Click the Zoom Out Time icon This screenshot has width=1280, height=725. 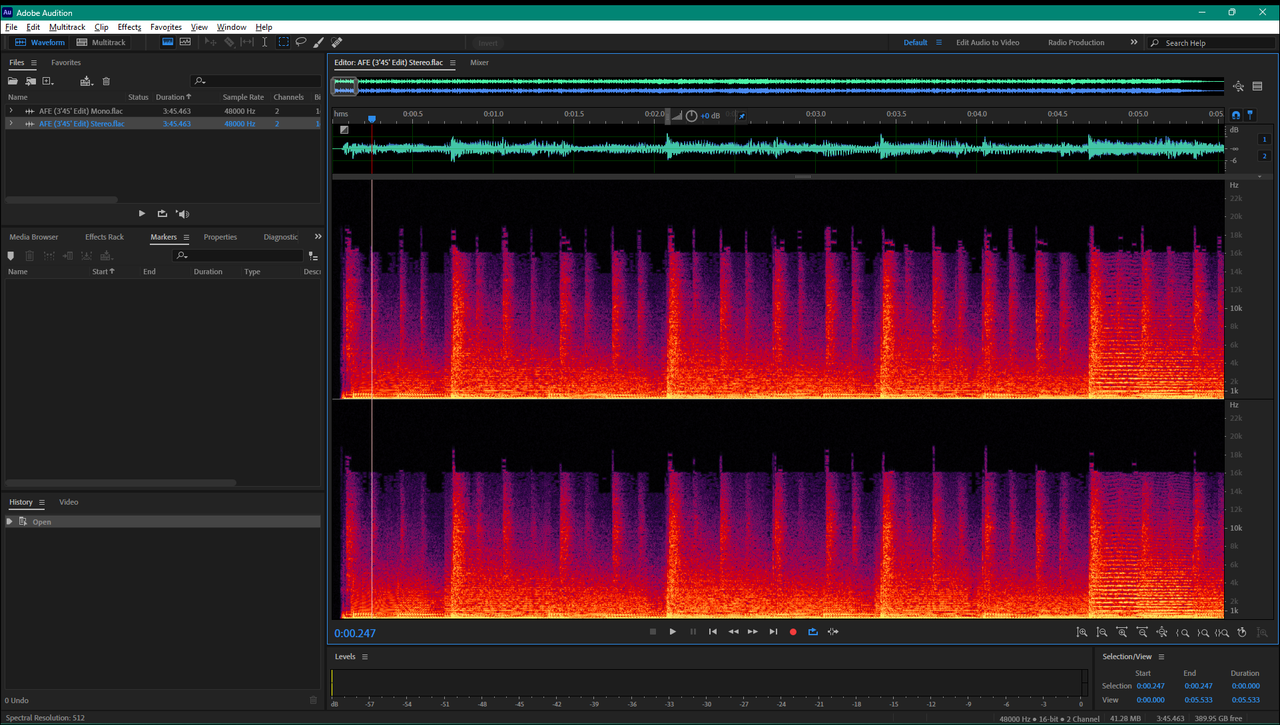click(x=1142, y=632)
